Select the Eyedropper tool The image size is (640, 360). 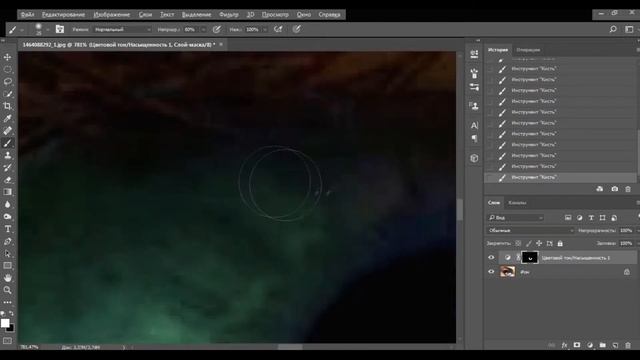(7, 118)
